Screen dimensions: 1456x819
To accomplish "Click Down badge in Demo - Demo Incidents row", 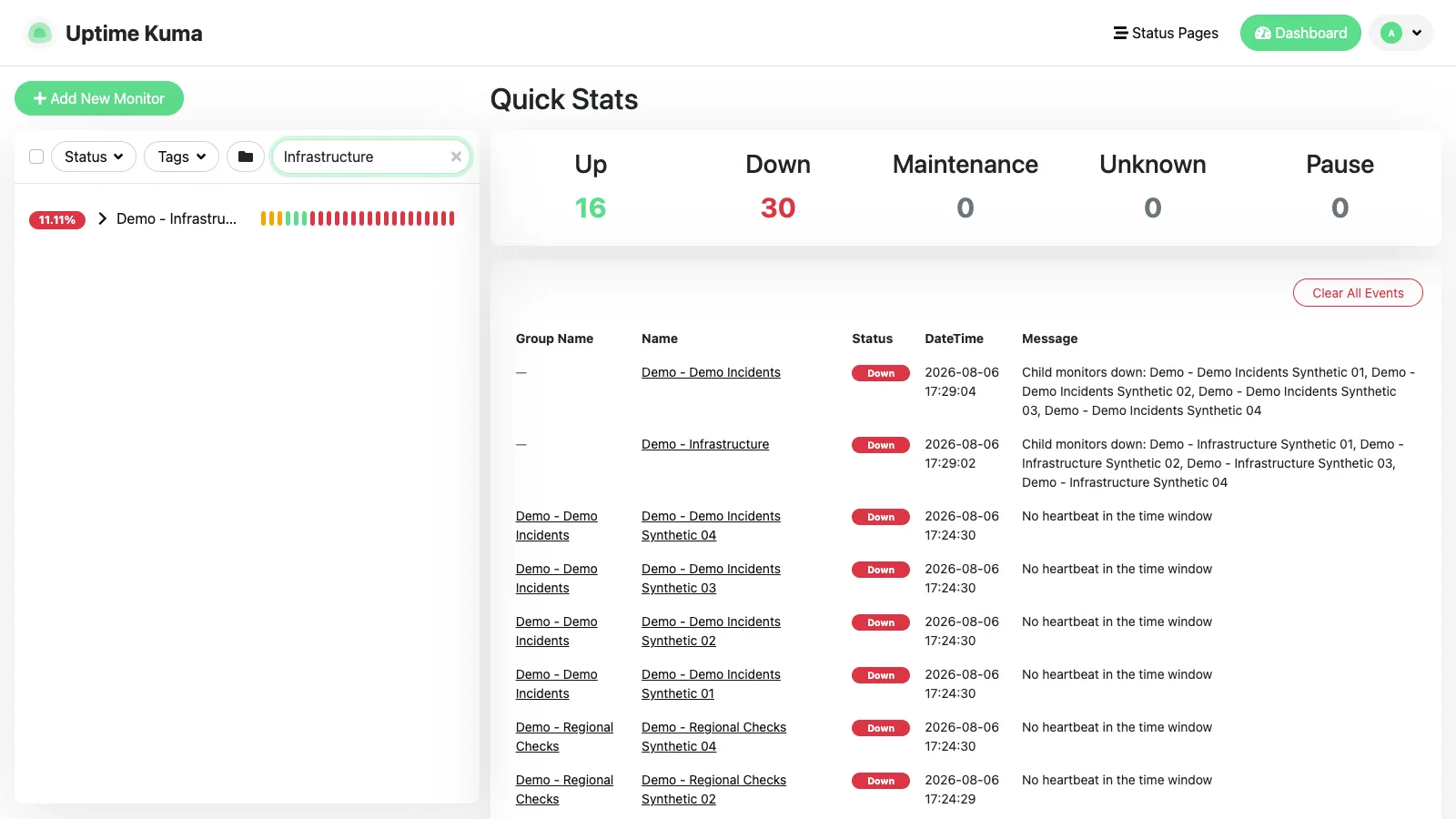I will (881, 373).
